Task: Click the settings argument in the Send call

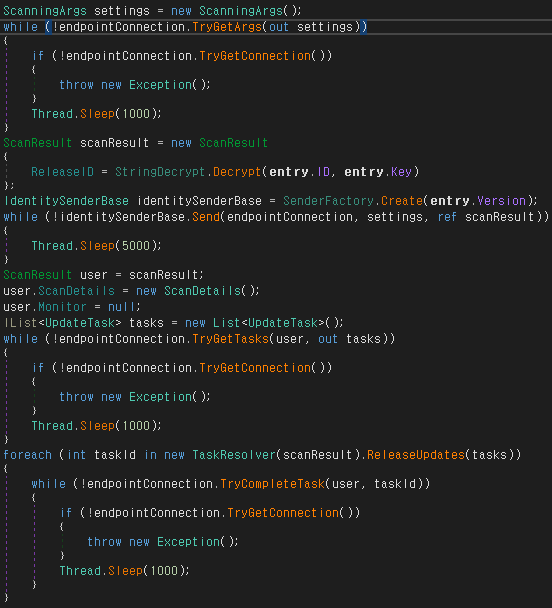Action: pos(395,217)
